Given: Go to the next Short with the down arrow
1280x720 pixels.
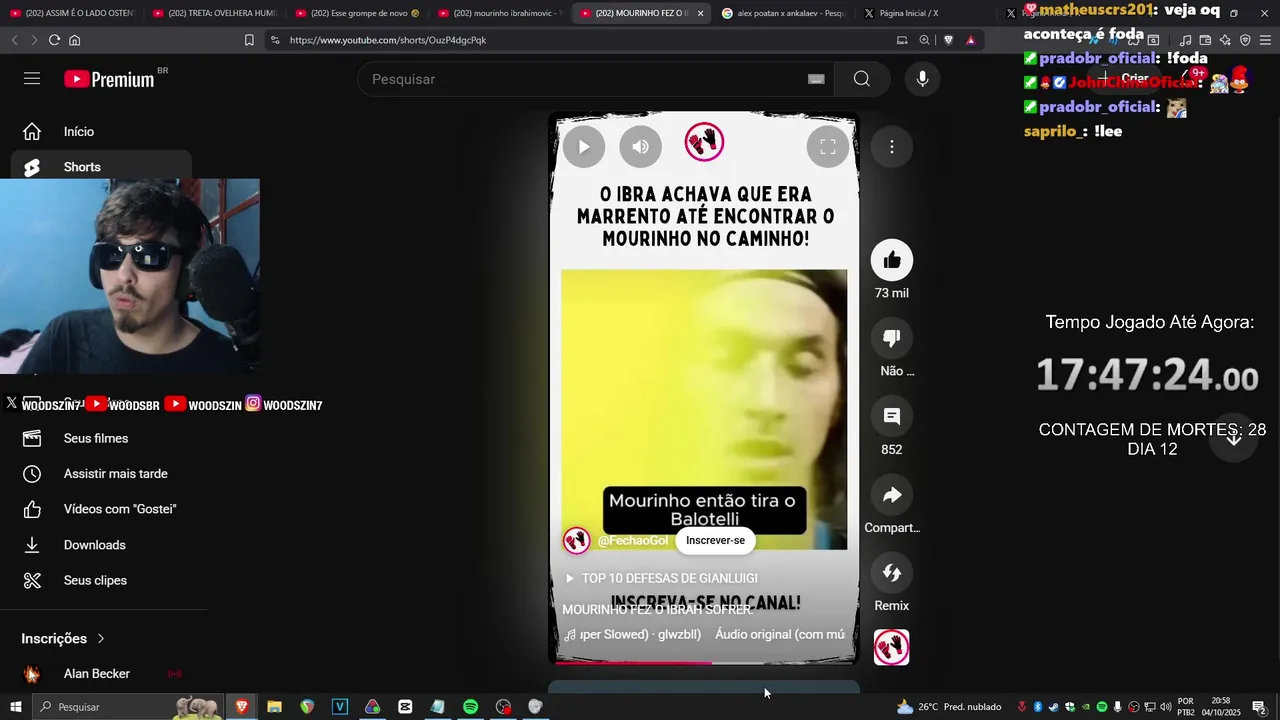Looking at the screenshot, I should pos(1234,438).
